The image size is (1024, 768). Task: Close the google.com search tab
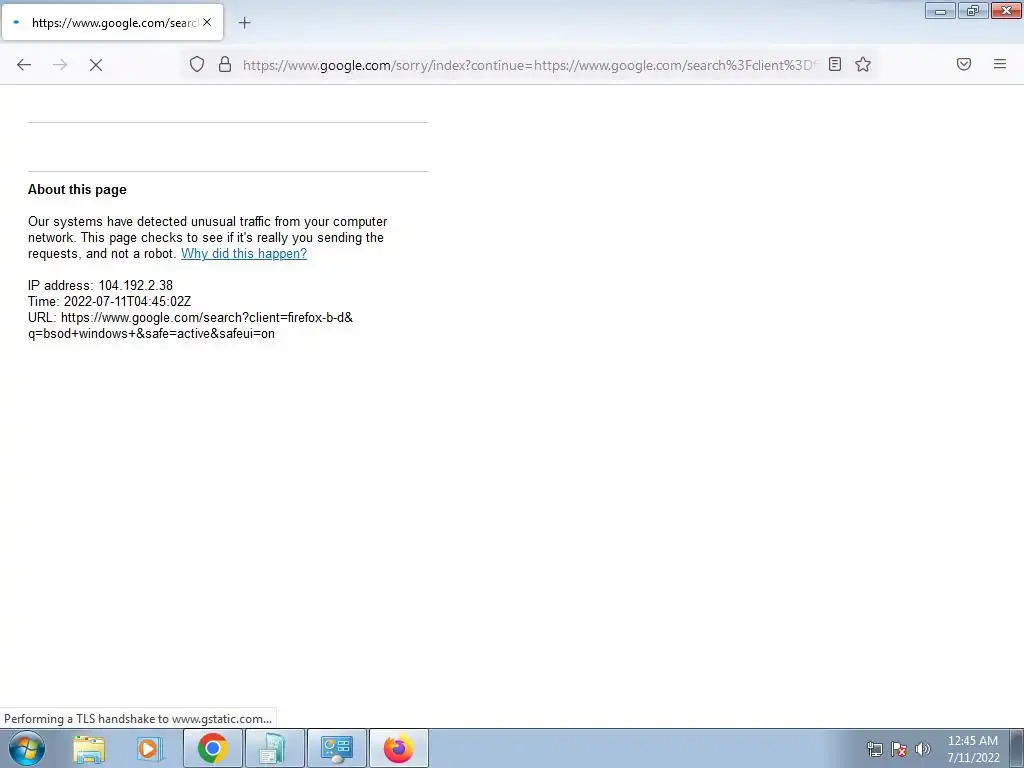pyautogui.click(x=207, y=22)
